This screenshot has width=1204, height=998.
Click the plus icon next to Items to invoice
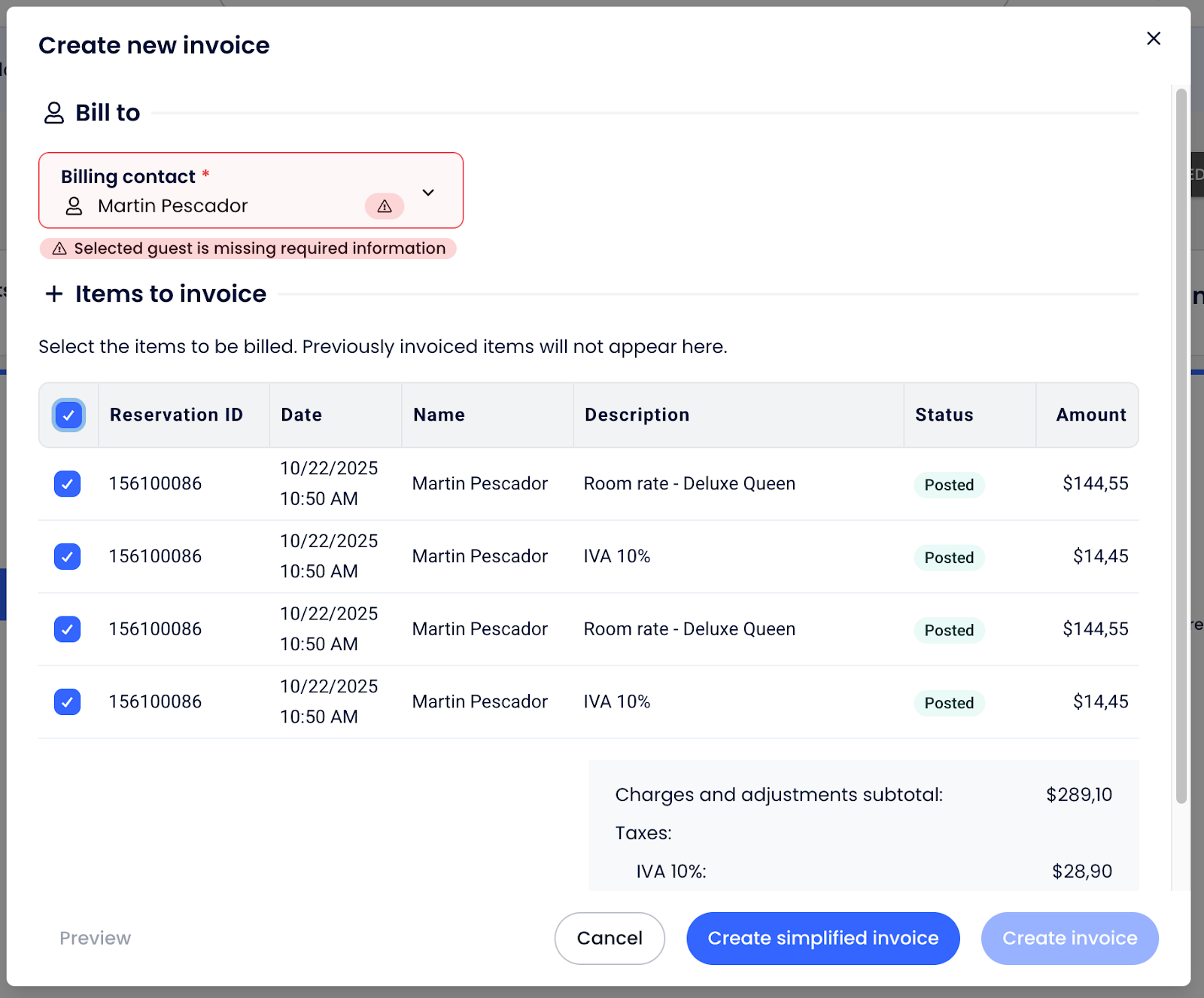coord(54,294)
